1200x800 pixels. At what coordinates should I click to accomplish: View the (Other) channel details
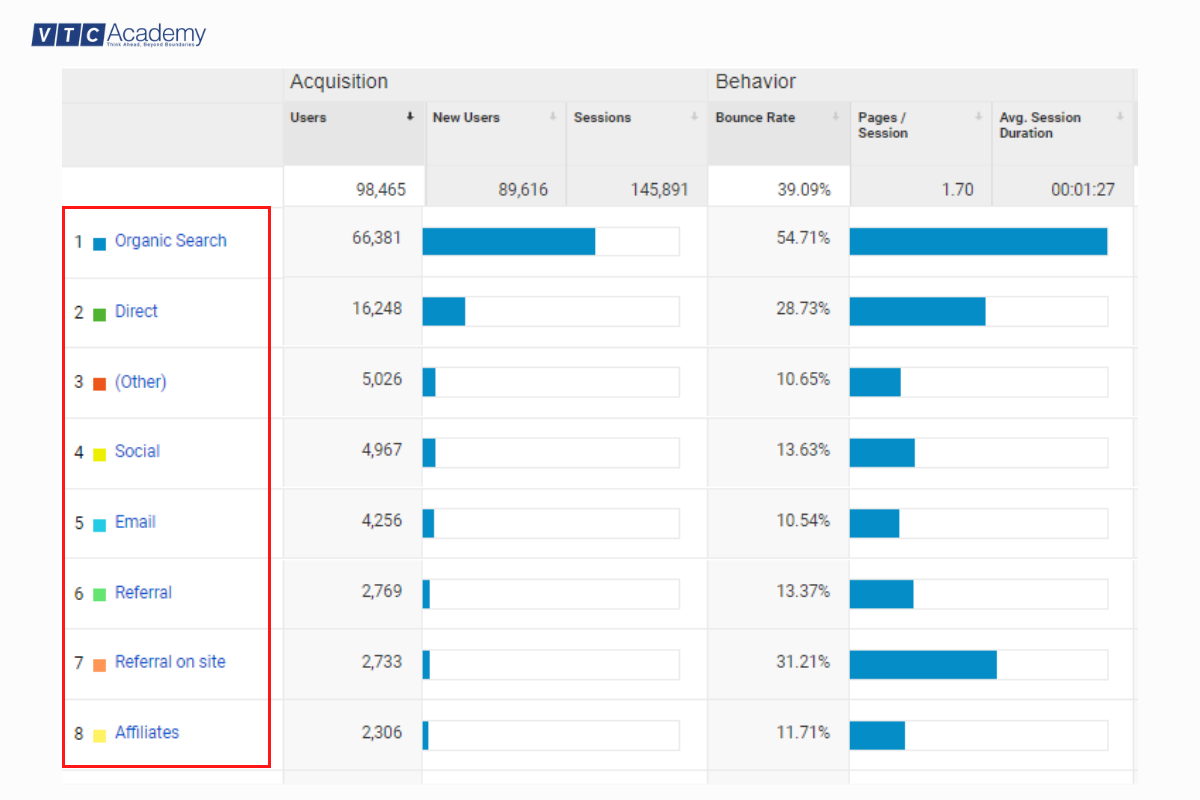(x=141, y=381)
